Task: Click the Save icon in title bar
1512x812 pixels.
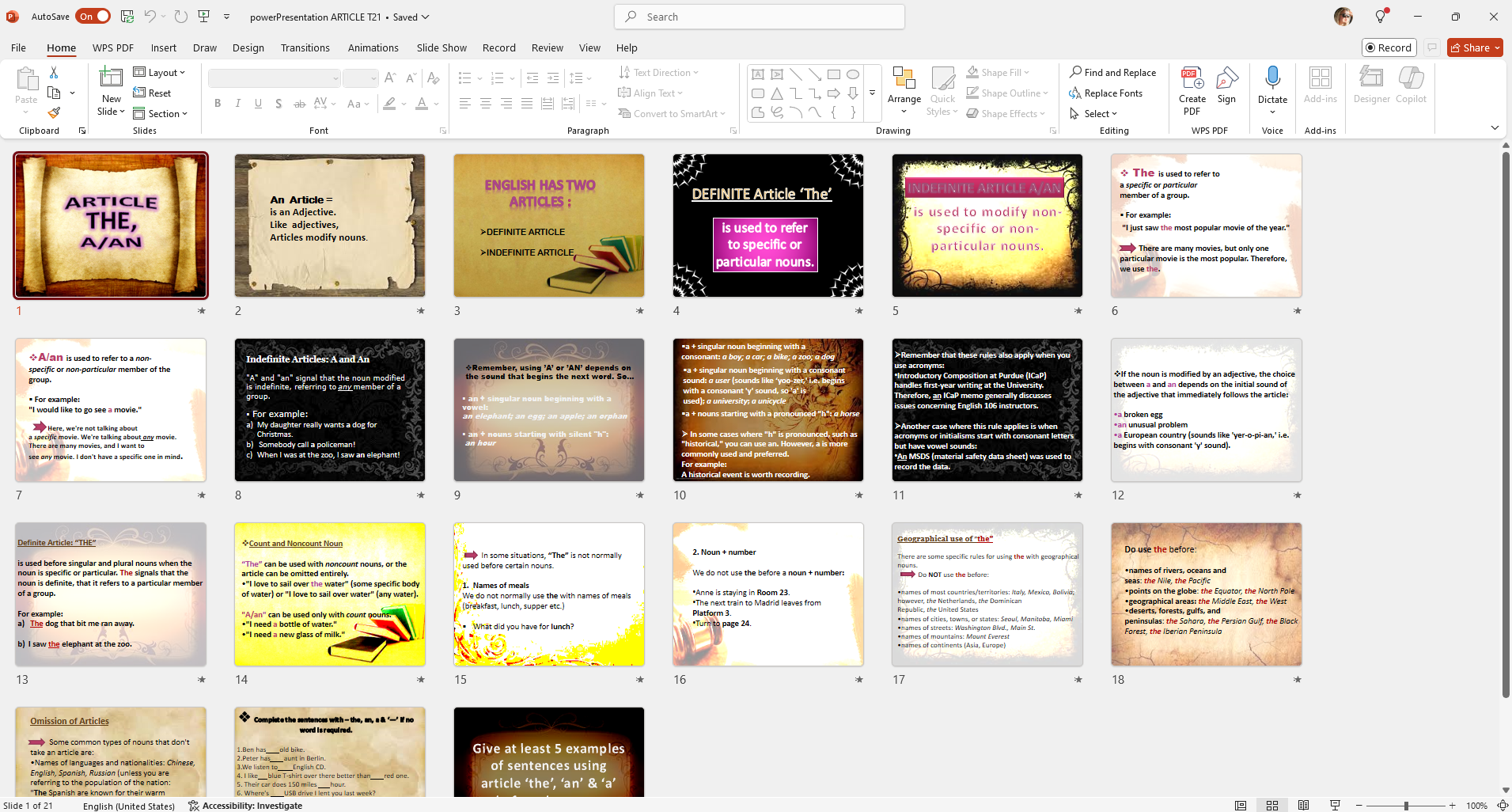Action: [x=127, y=17]
